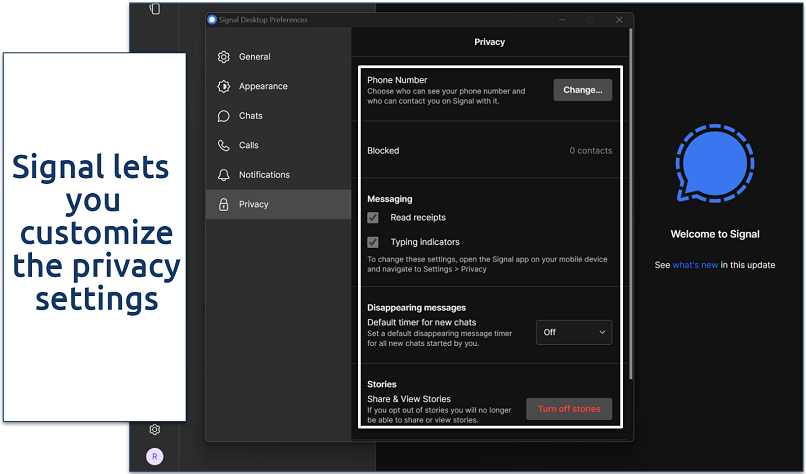Click the Privacy lock icon
806x474 pixels.
(x=223, y=204)
